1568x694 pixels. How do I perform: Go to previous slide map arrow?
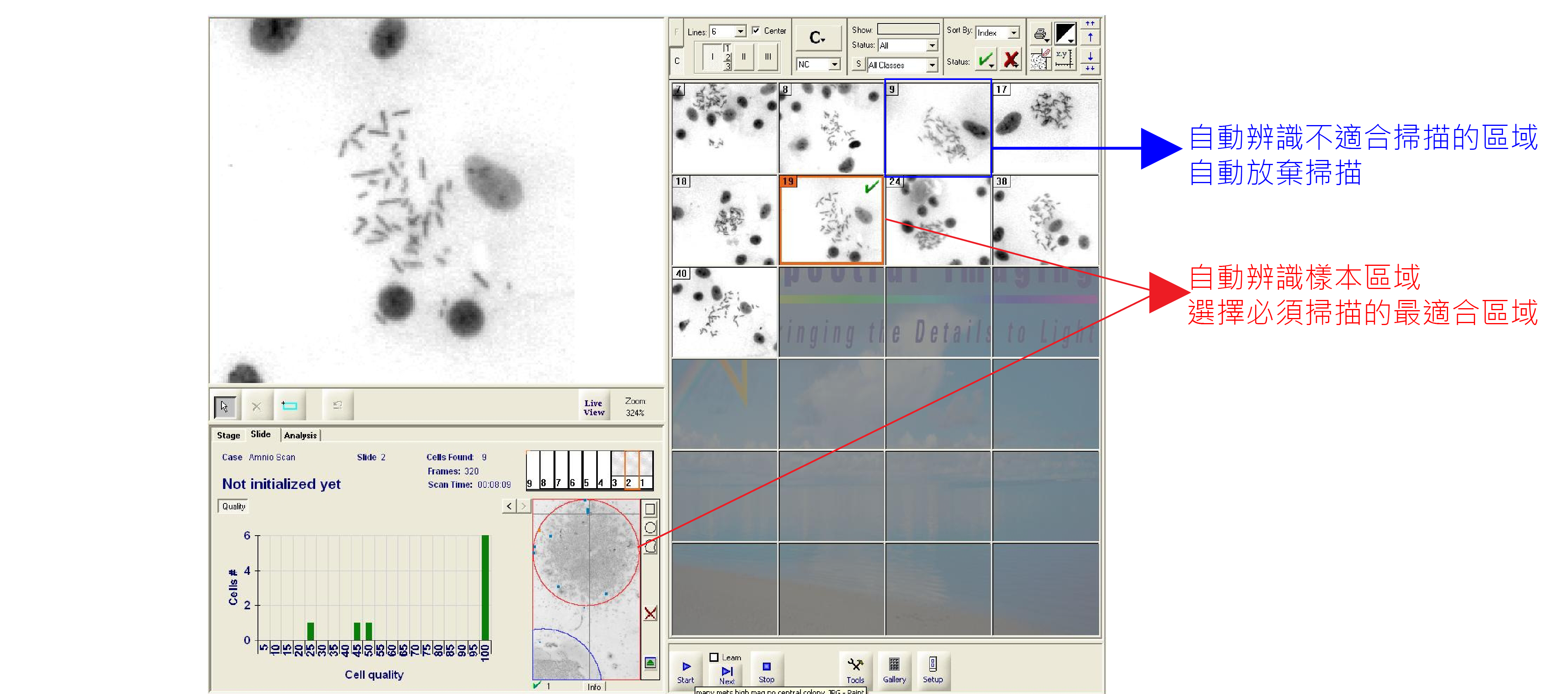click(x=509, y=506)
